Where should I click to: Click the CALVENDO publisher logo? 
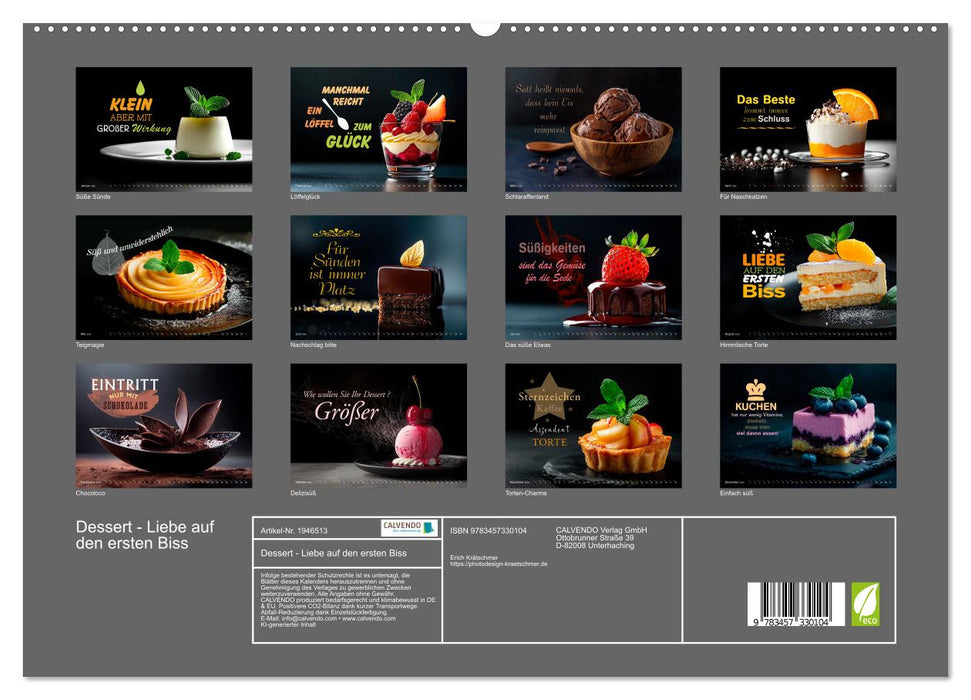(402, 525)
